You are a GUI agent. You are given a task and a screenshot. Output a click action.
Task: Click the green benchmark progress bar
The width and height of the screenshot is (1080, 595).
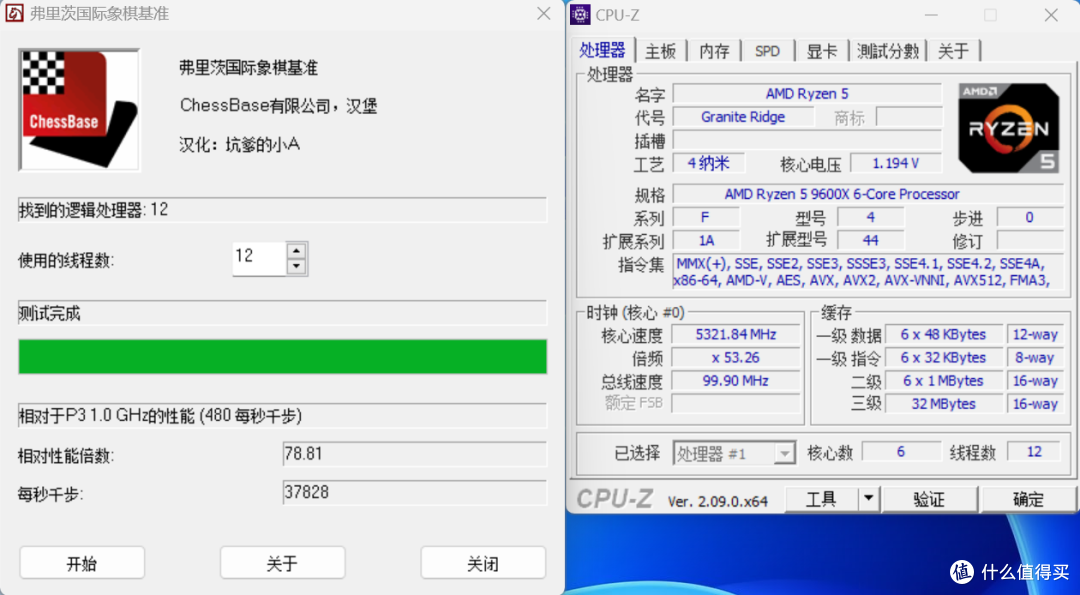pyautogui.click(x=282, y=356)
